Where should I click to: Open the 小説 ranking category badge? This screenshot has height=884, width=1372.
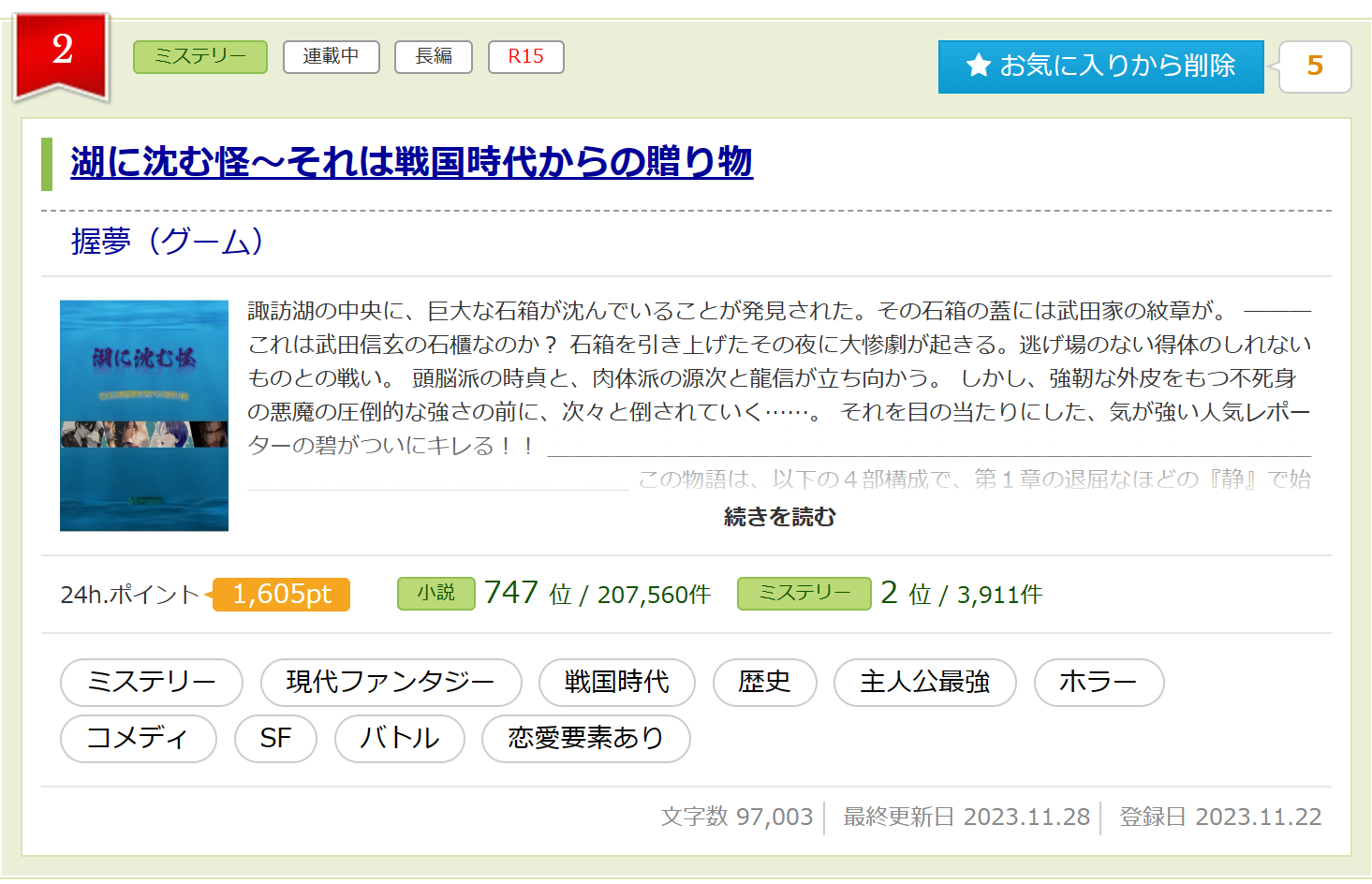(x=435, y=594)
